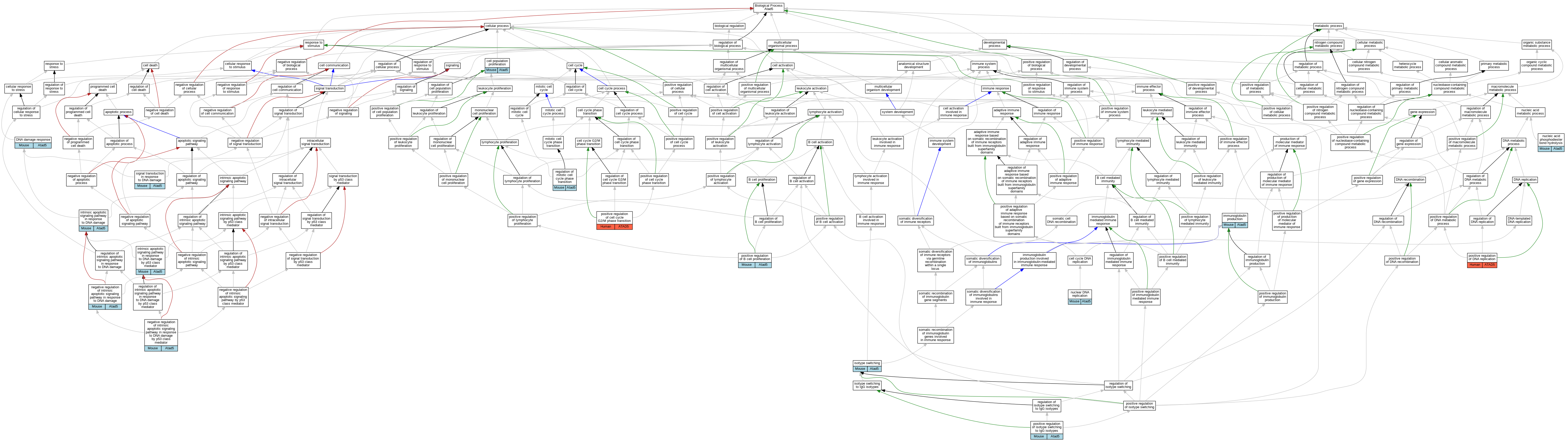This screenshot has width=1568, height=442.
Task: Select the 'DNA damage response' node
Action: pyautogui.click(x=33, y=142)
